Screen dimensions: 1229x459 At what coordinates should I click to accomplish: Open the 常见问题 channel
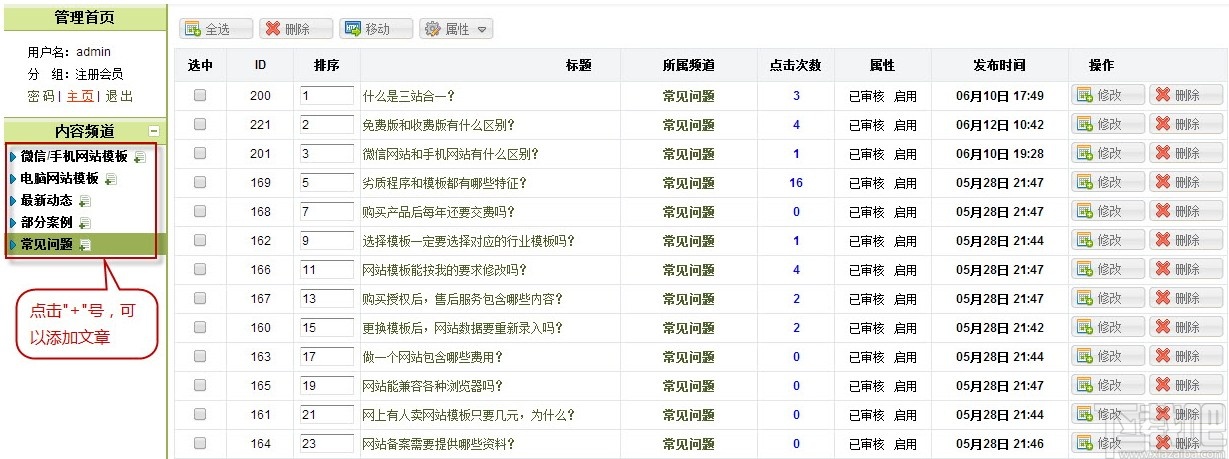coord(46,244)
